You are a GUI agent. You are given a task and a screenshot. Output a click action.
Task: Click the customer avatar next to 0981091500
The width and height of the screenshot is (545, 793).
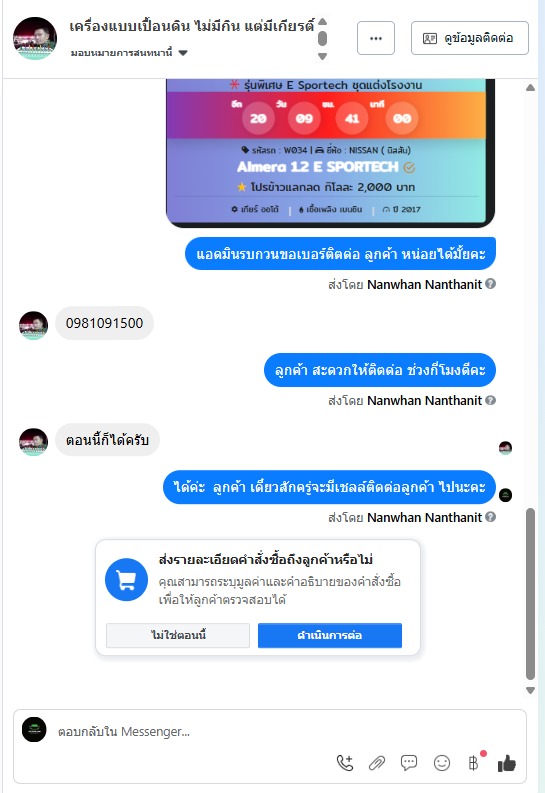33,325
